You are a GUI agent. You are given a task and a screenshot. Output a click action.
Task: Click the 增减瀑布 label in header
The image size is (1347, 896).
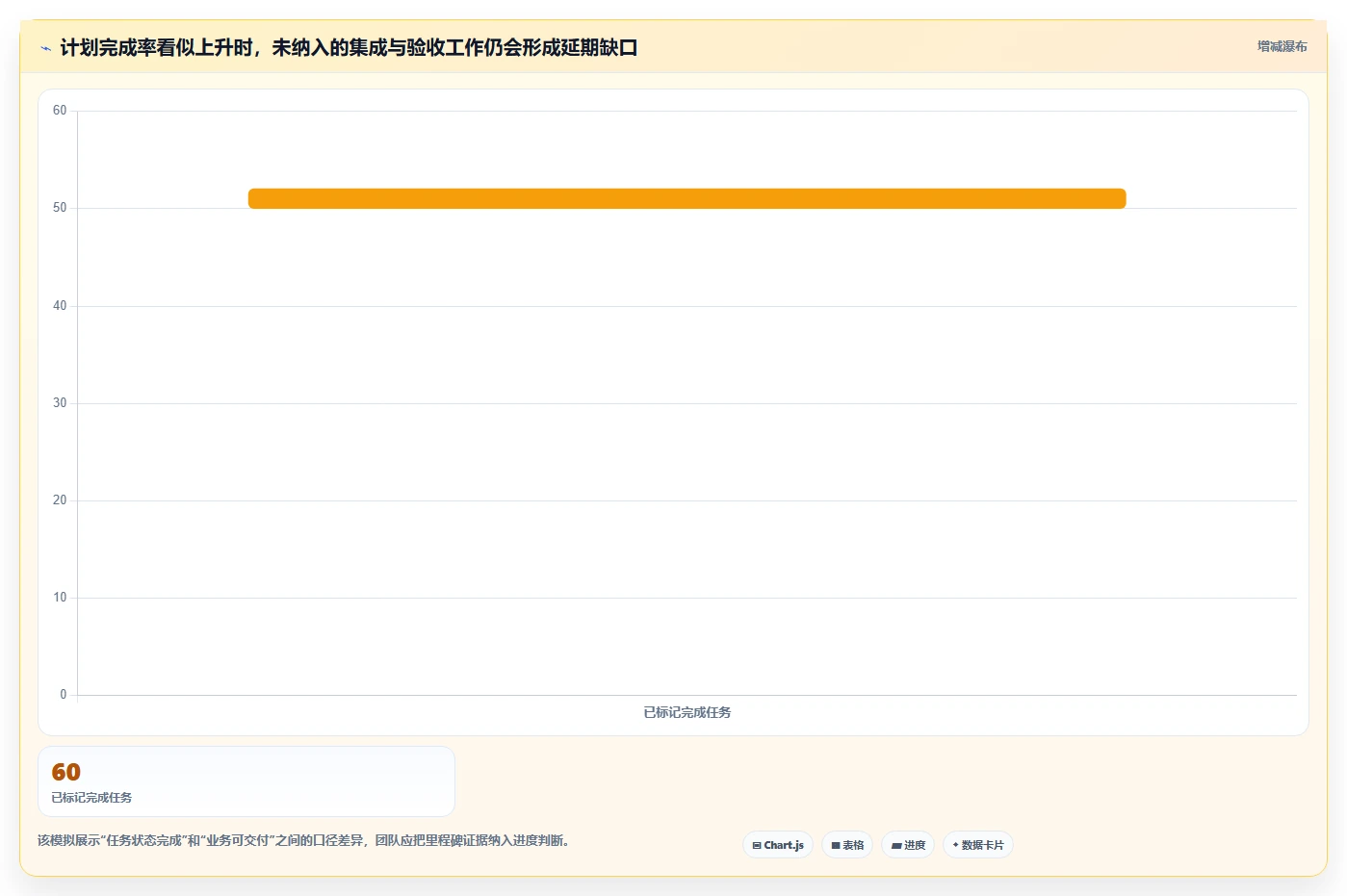click(x=1282, y=46)
